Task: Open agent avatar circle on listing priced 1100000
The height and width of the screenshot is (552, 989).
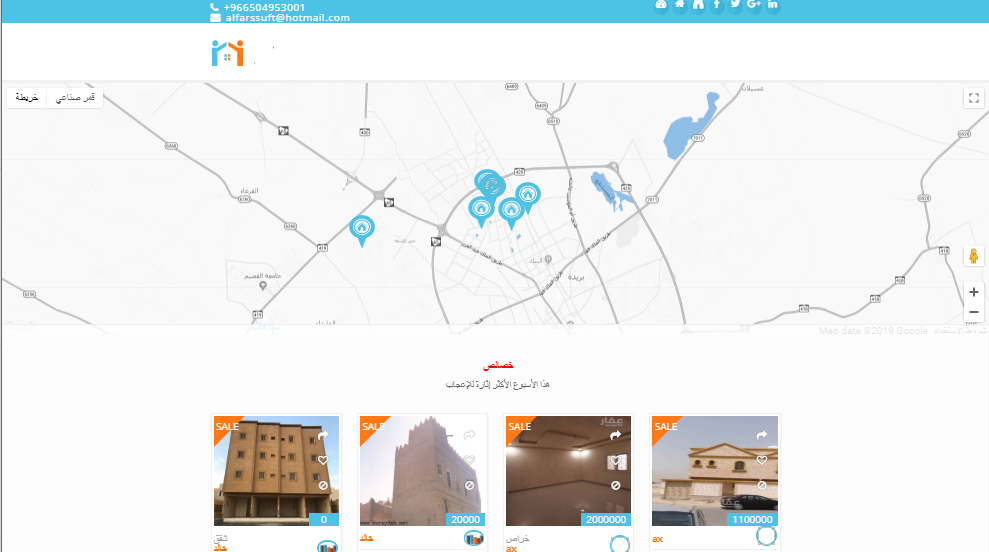Action: click(x=766, y=536)
